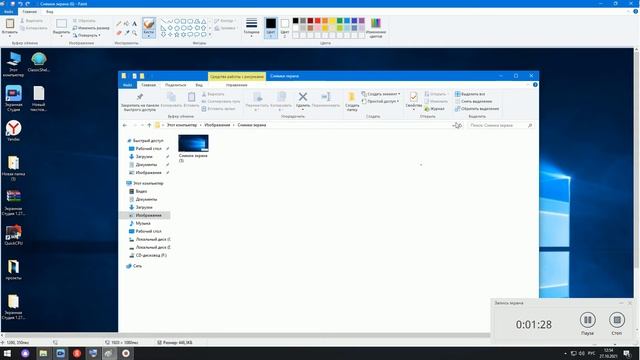Click Delete (Удалить) X icon in Explorer ribbon
640x360 pixels.
(x=302, y=97)
